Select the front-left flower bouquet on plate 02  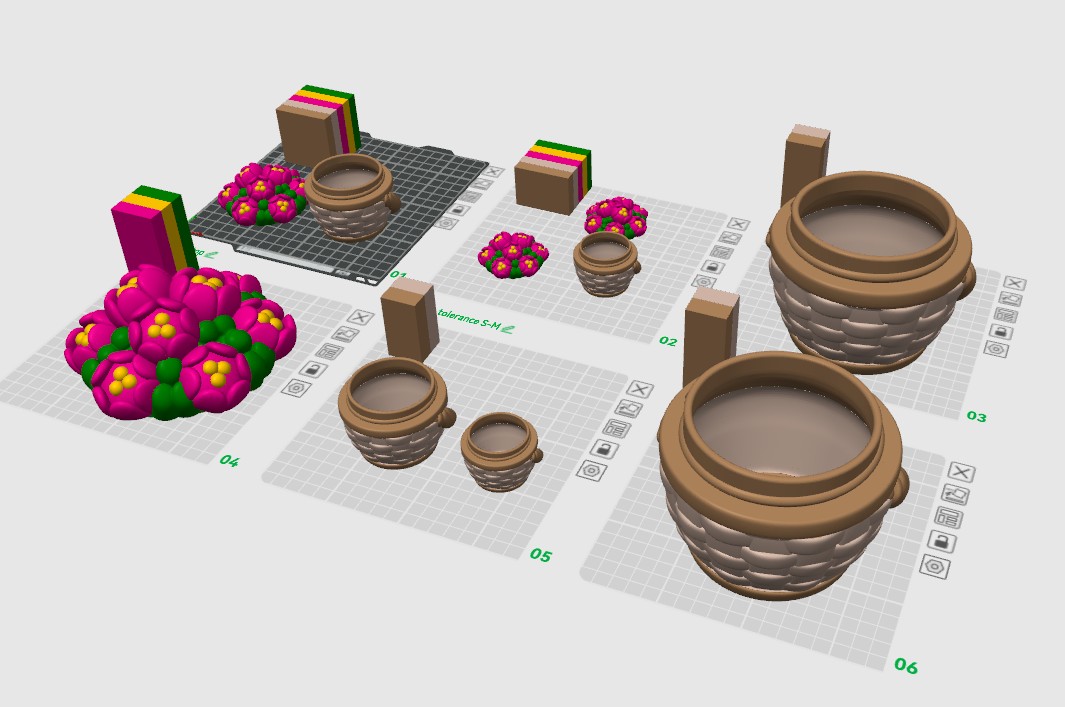tap(513, 255)
